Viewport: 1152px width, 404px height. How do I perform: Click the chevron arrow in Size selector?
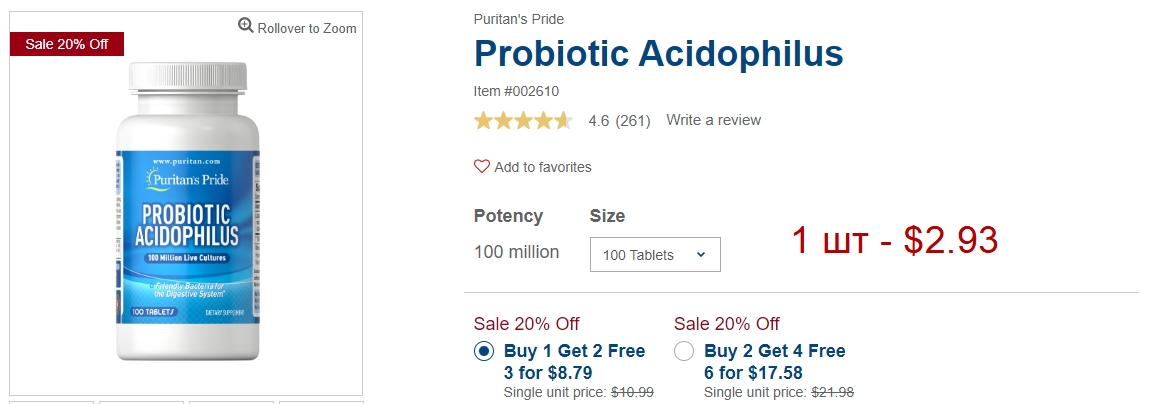pyautogui.click(x=700, y=255)
